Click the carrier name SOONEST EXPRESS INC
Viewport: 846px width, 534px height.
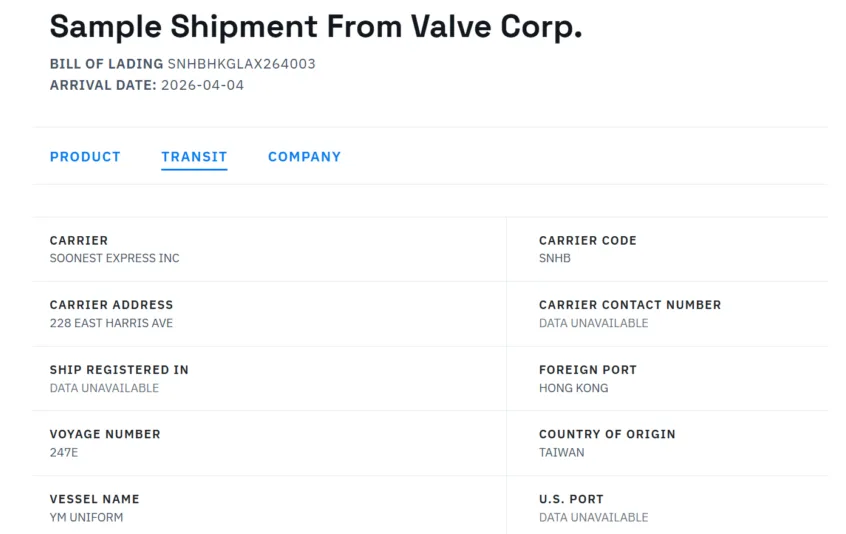115,258
